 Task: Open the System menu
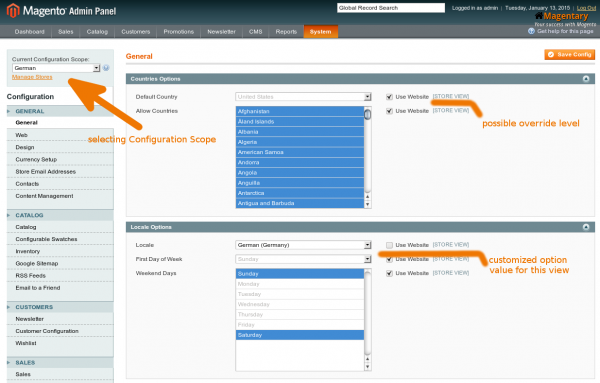321,32
